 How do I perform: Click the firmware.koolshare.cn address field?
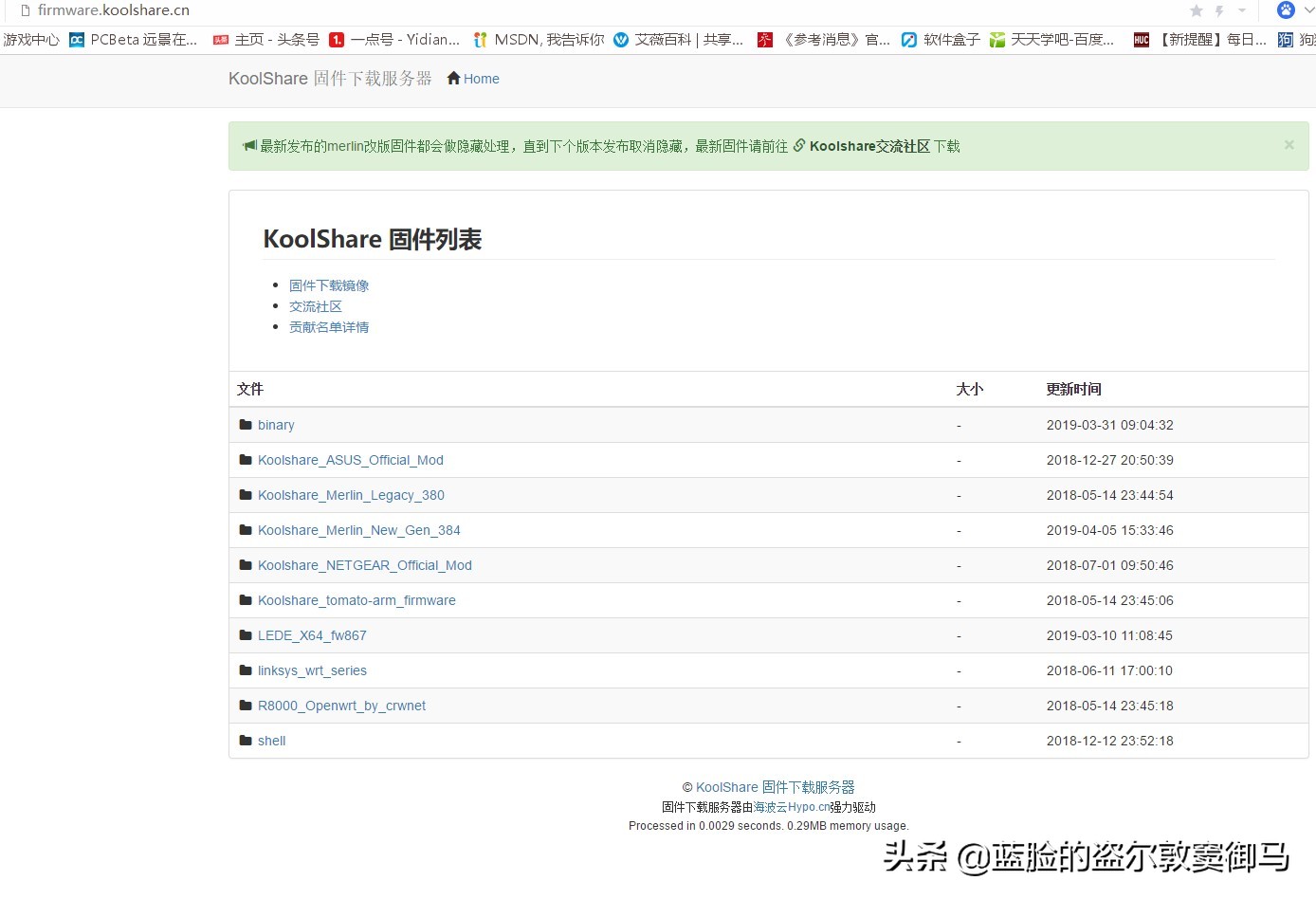coord(114,10)
